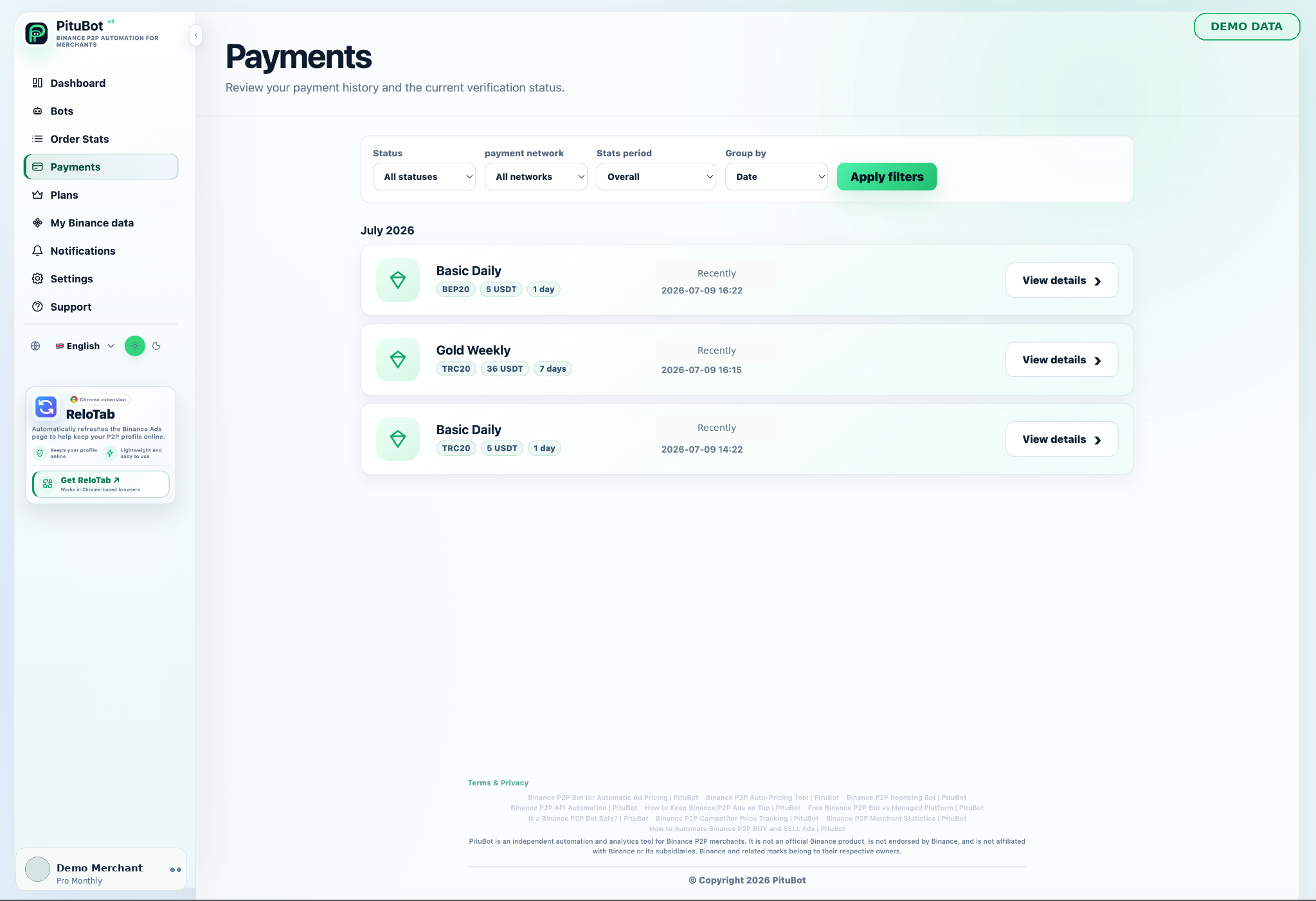Click the Dashboard layout icon
1316x901 pixels.
38,83
